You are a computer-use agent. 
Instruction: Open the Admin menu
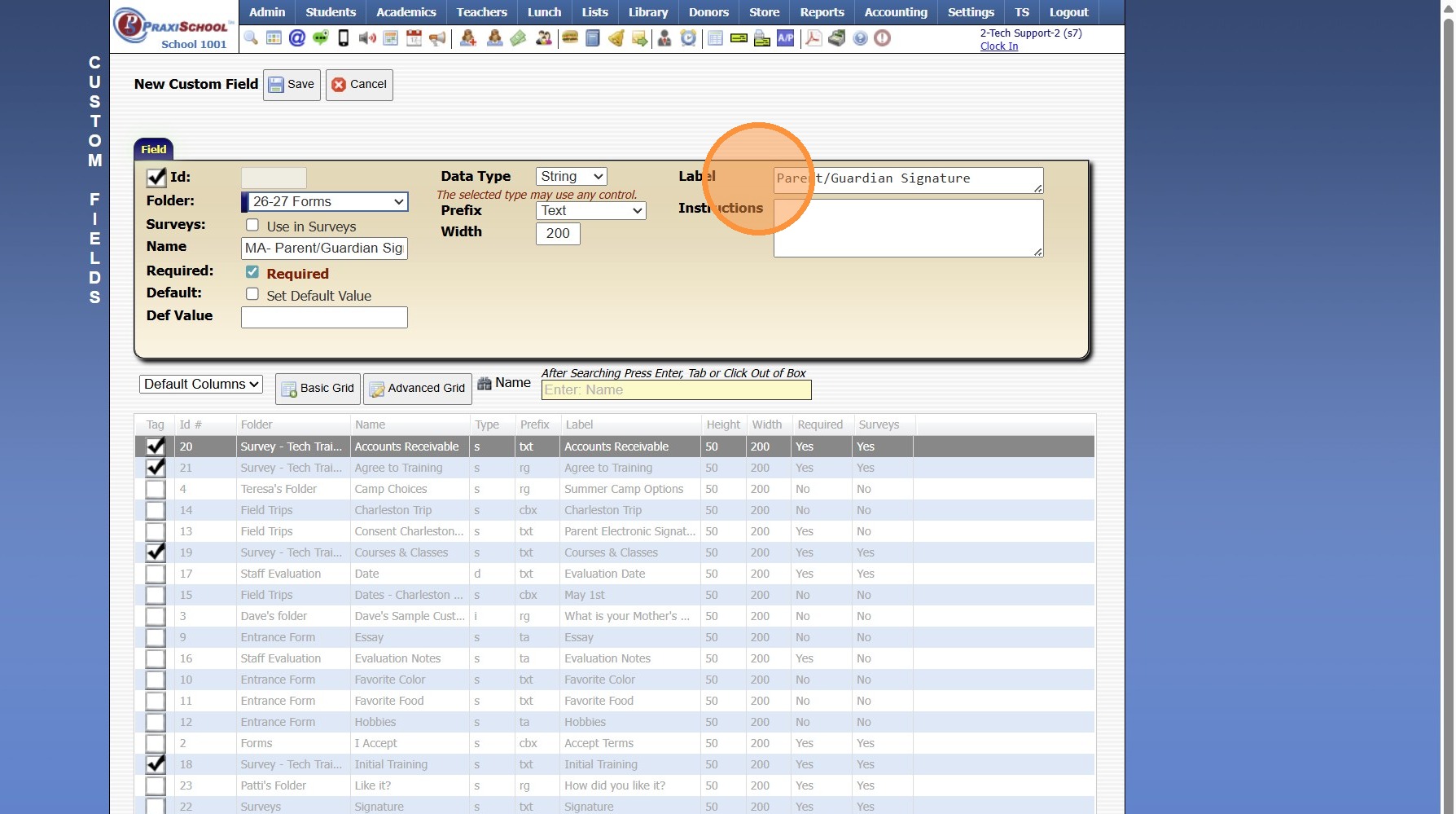point(267,12)
